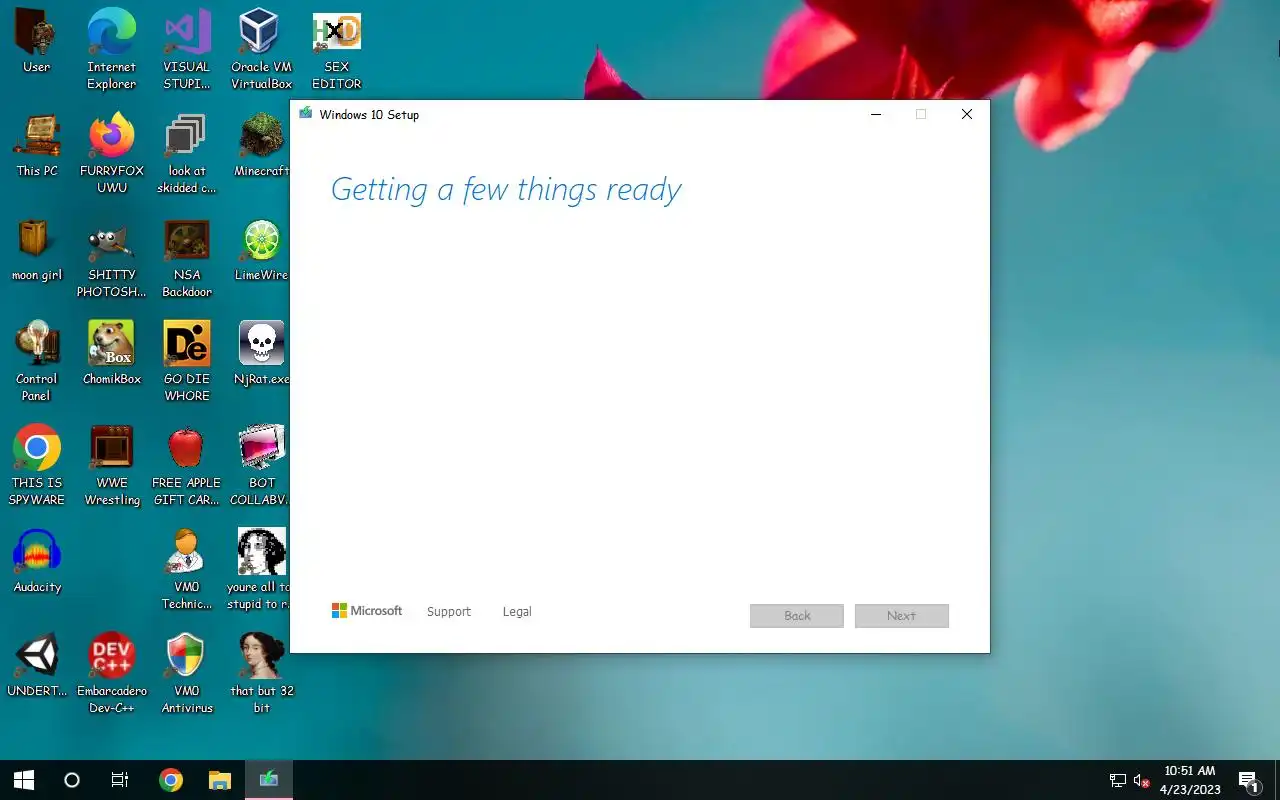
Task: Open the Control Panel desktop icon
Action: [x=37, y=361]
